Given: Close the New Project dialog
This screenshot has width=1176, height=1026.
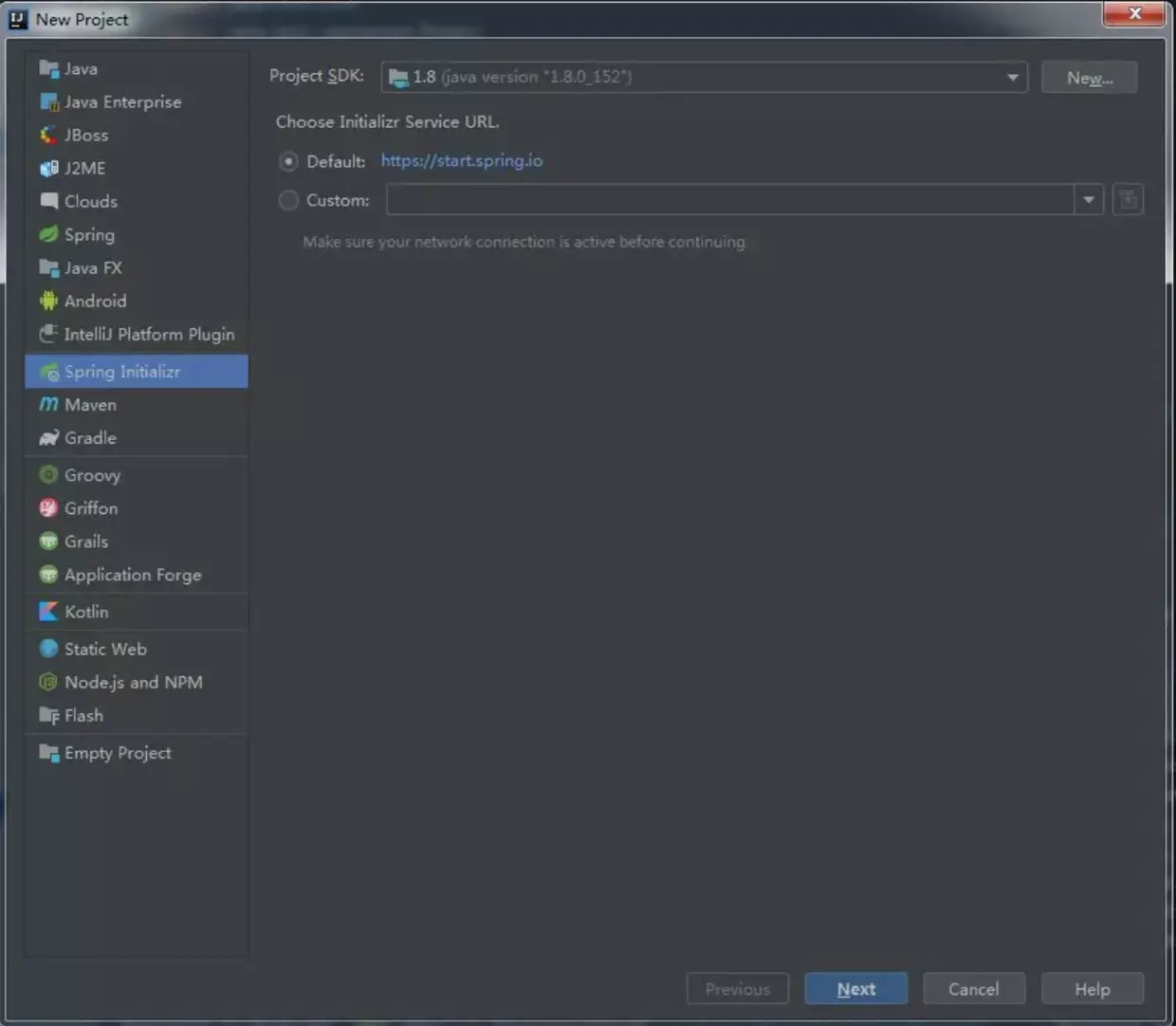Looking at the screenshot, I should [1134, 13].
